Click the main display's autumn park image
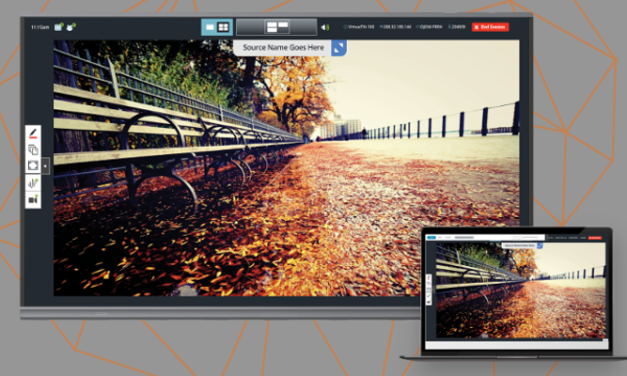Viewport: 627px width, 376px height. click(286, 168)
